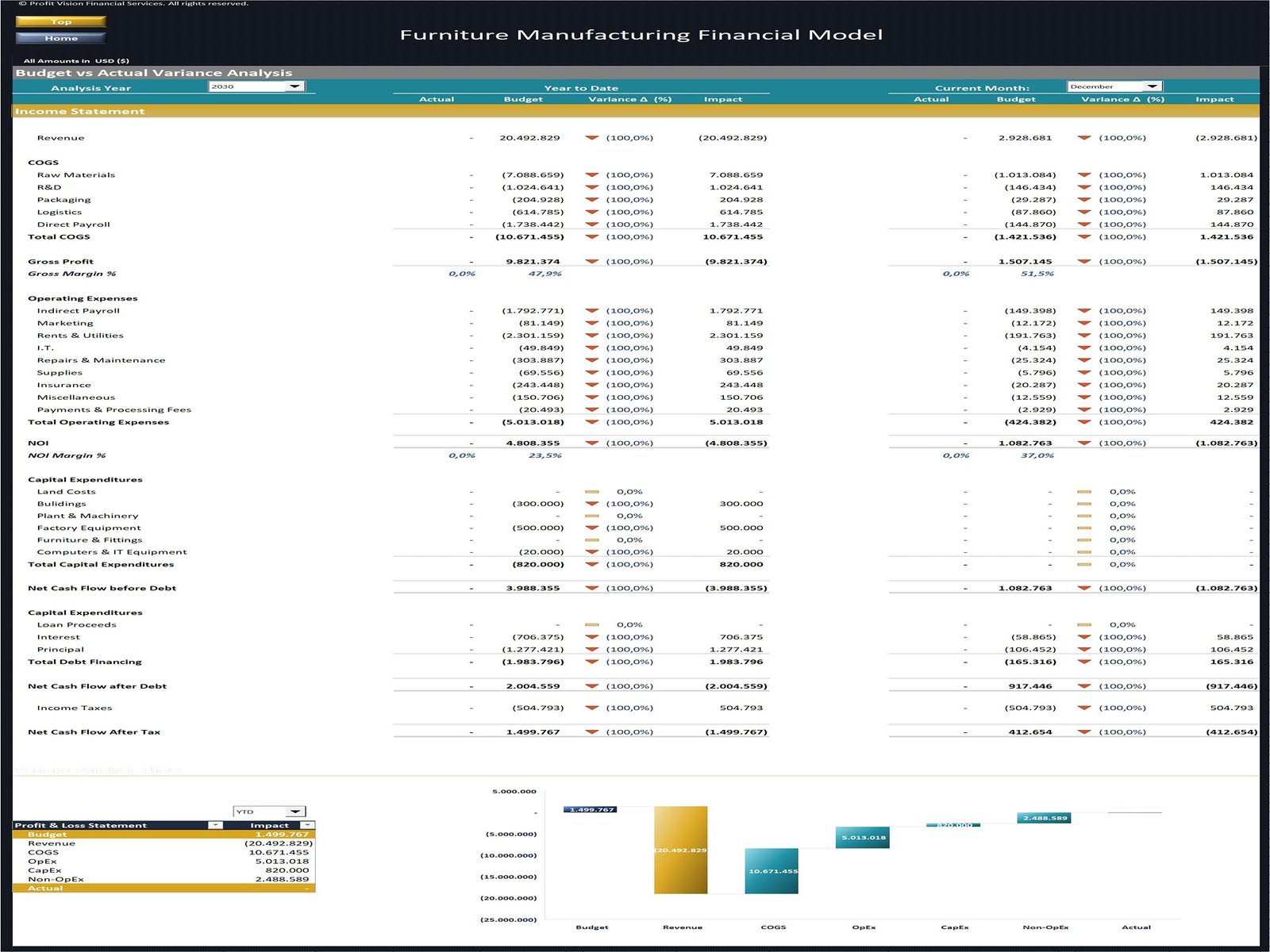Click Total COGS year-to-date variance arrow
This screenshot has height=952, width=1270.
tap(591, 237)
